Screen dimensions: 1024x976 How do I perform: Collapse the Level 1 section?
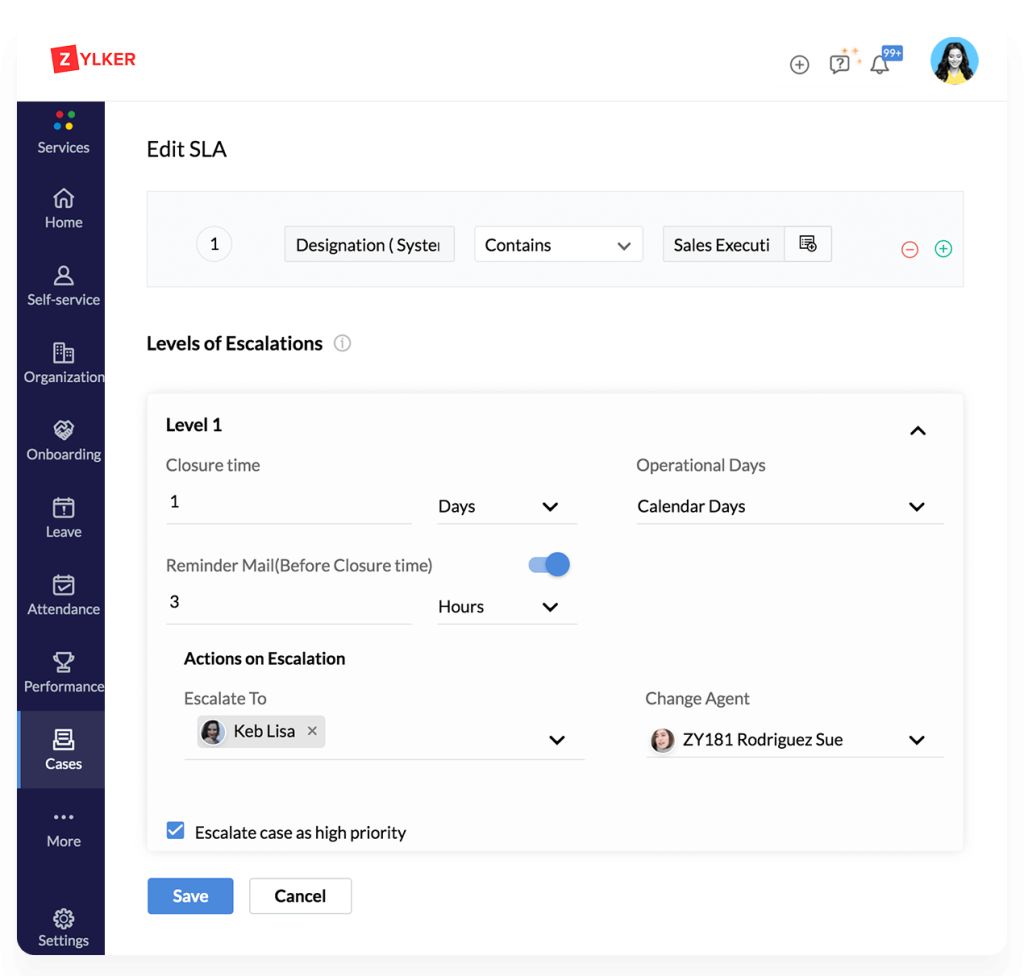(918, 431)
